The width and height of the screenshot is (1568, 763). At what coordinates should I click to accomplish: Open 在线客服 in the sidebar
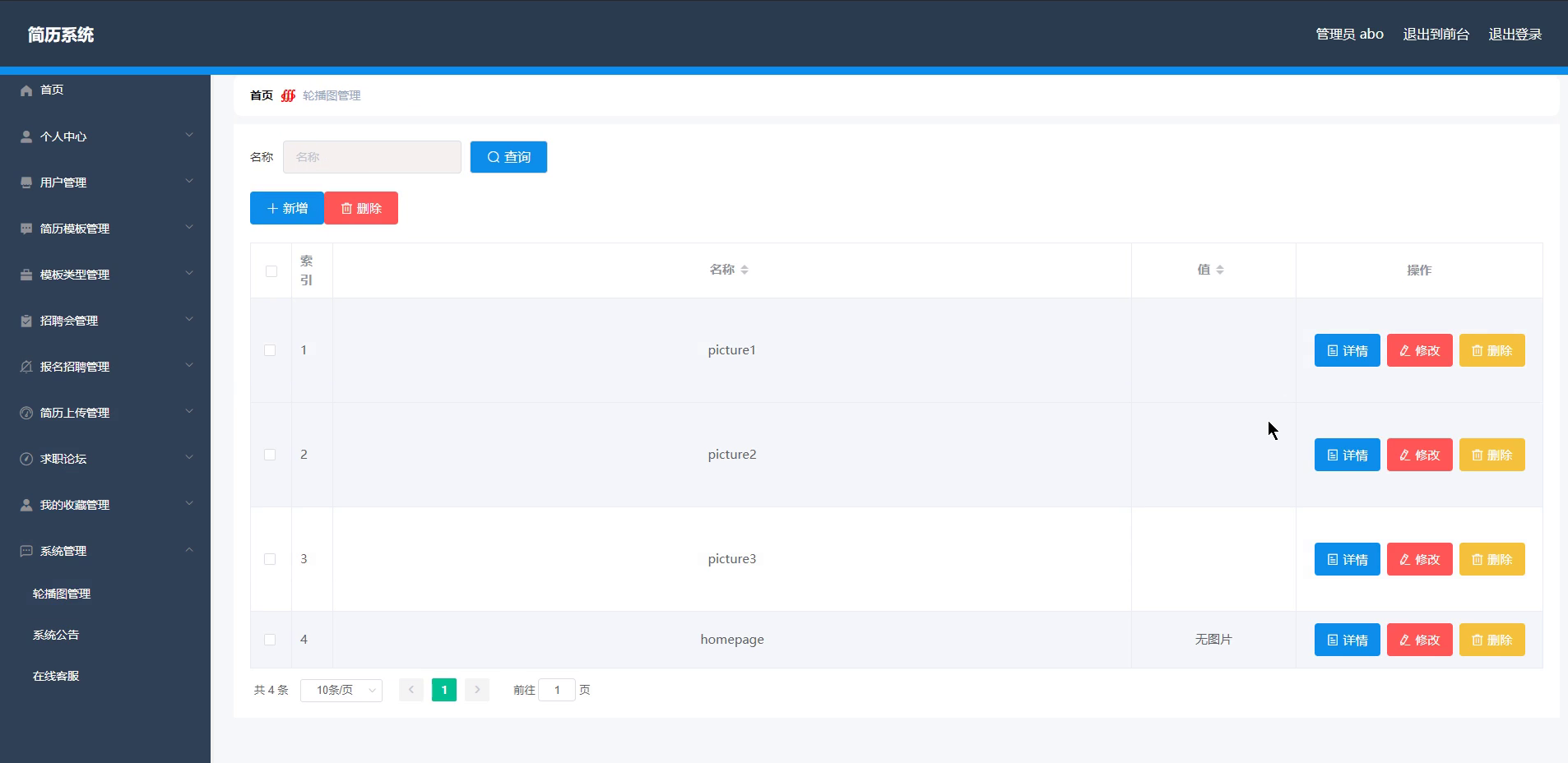(56, 676)
